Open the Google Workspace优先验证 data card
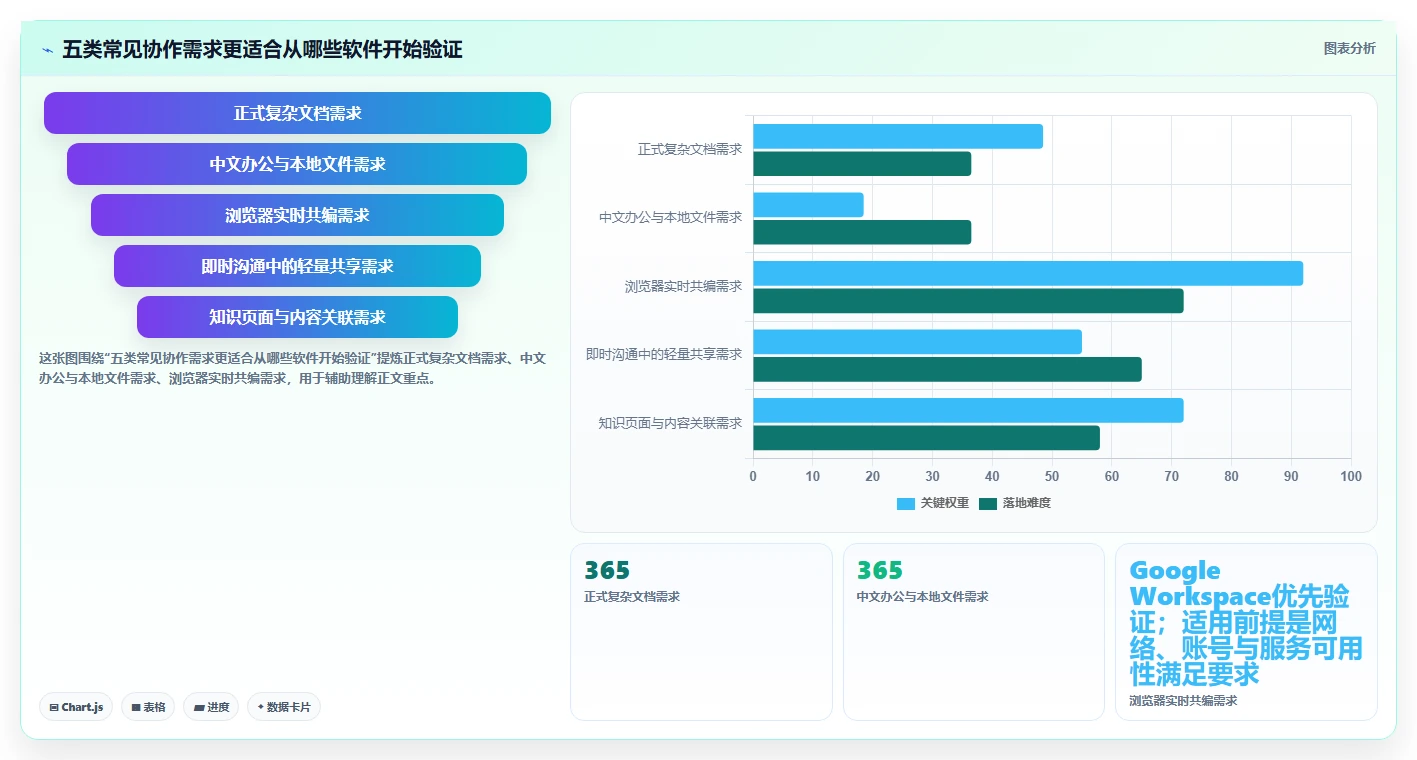The image size is (1417, 760). (1246, 632)
